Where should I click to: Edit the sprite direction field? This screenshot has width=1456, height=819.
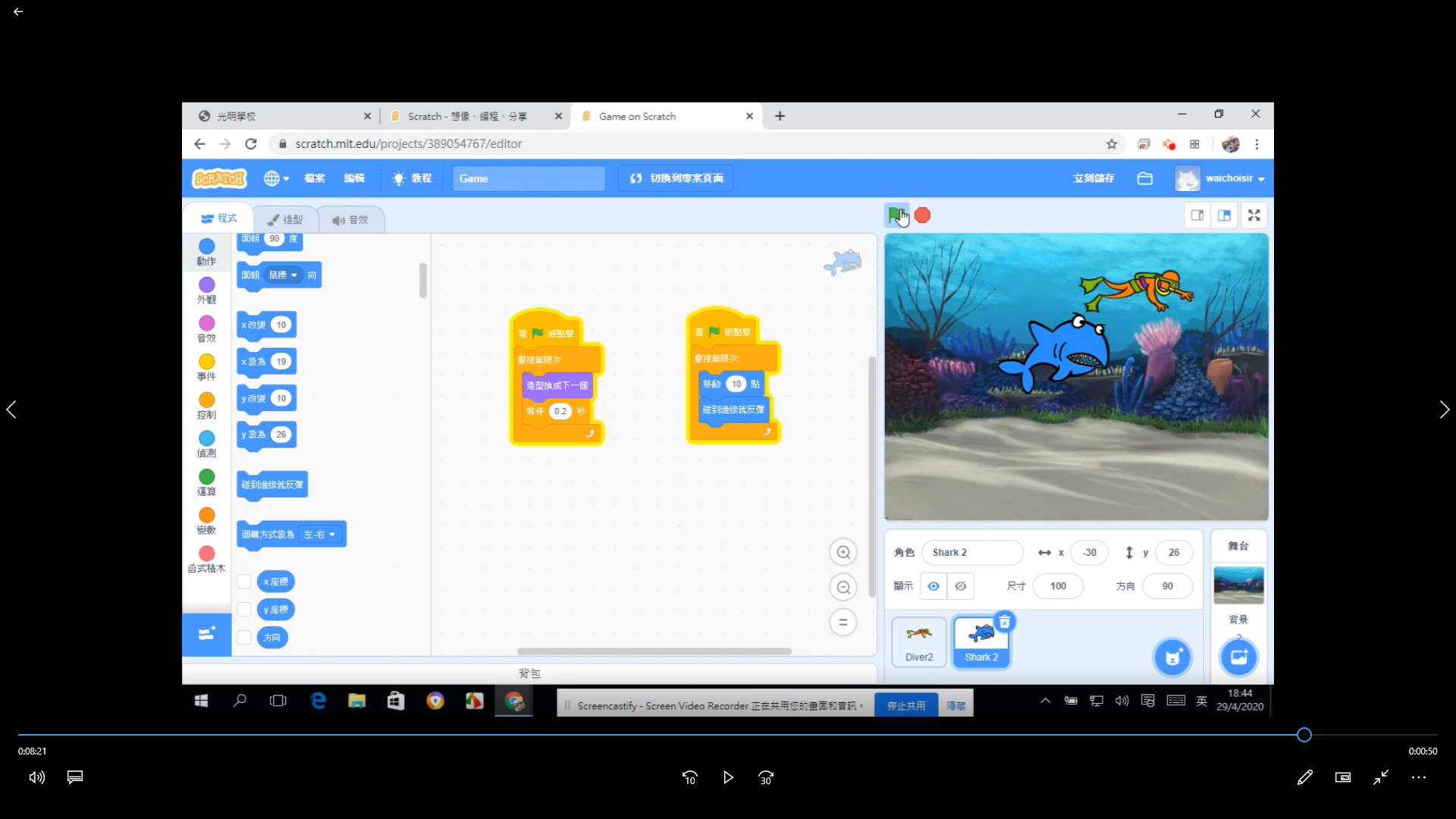(1167, 586)
